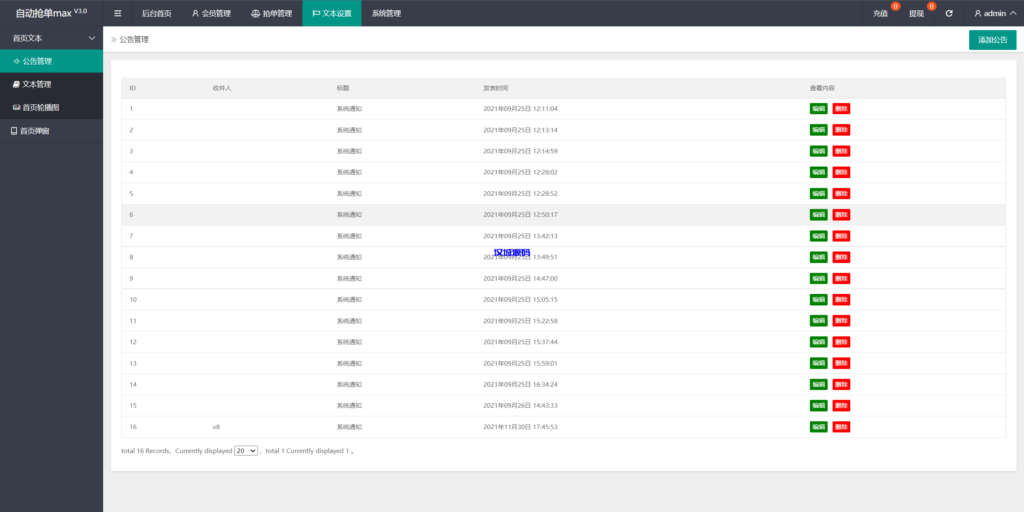Open the records-per-page dropdown showing 20
This screenshot has height=512, width=1024.
pos(246,451)
